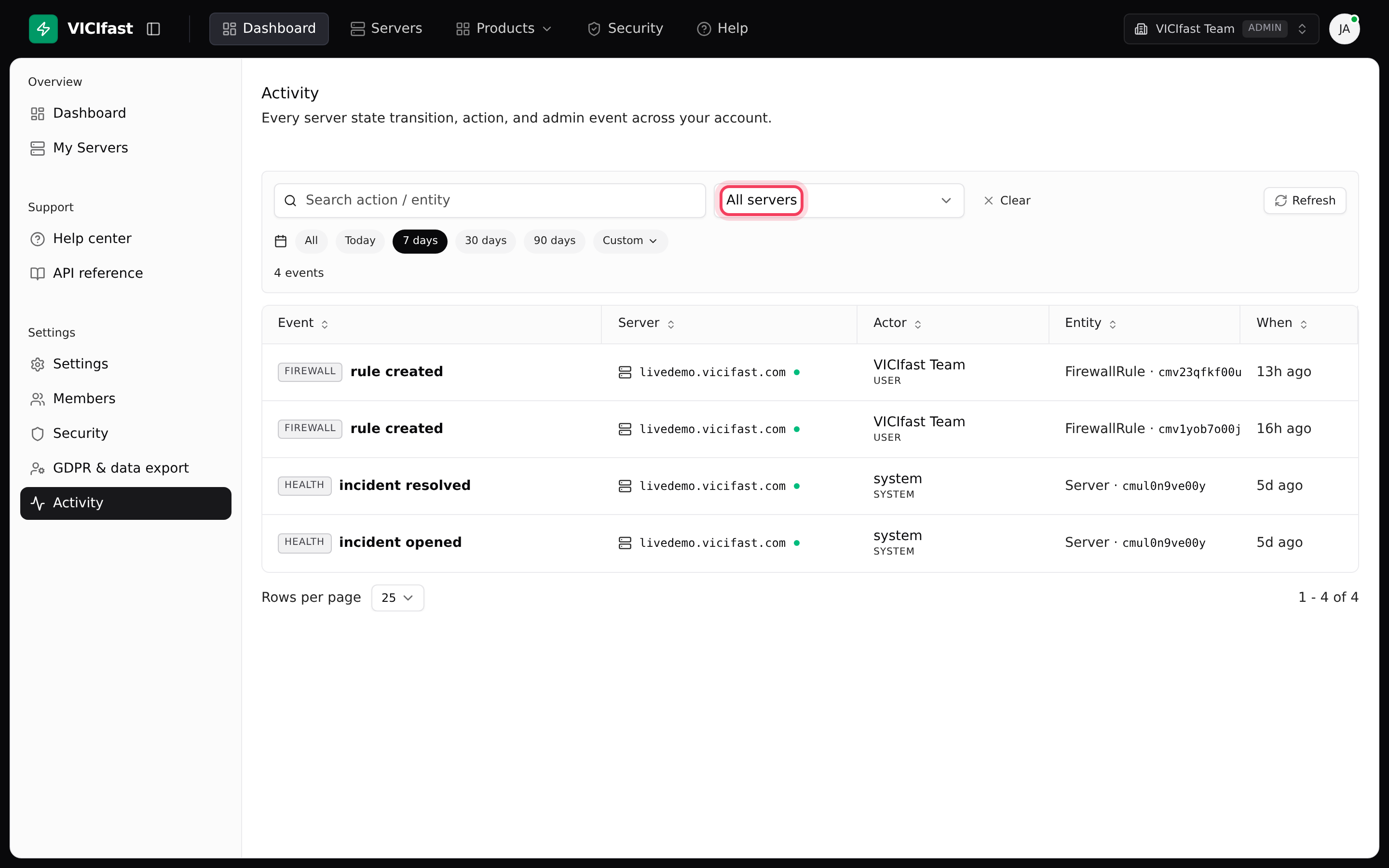Viewport: 1389px width, 868px height.
Task: Go to My Servers in sidebar
Action: point(125,148)
